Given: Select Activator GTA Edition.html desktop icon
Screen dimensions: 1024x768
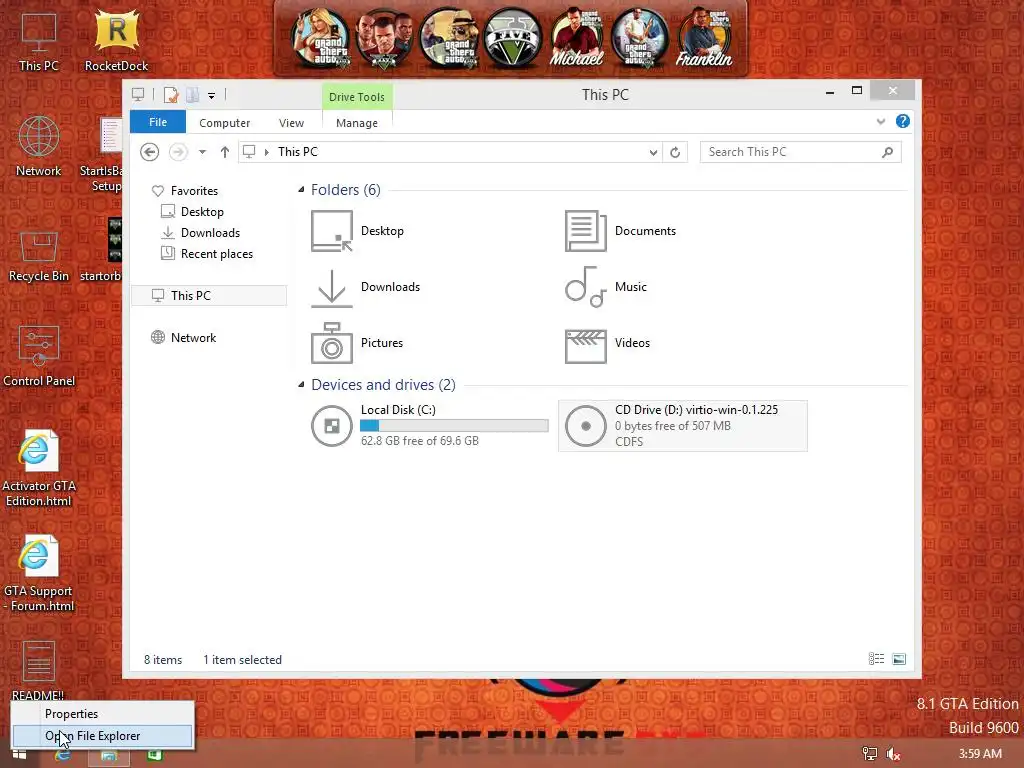Looking at the screenshot, I should pyautogui.click(x=39, y=468).
